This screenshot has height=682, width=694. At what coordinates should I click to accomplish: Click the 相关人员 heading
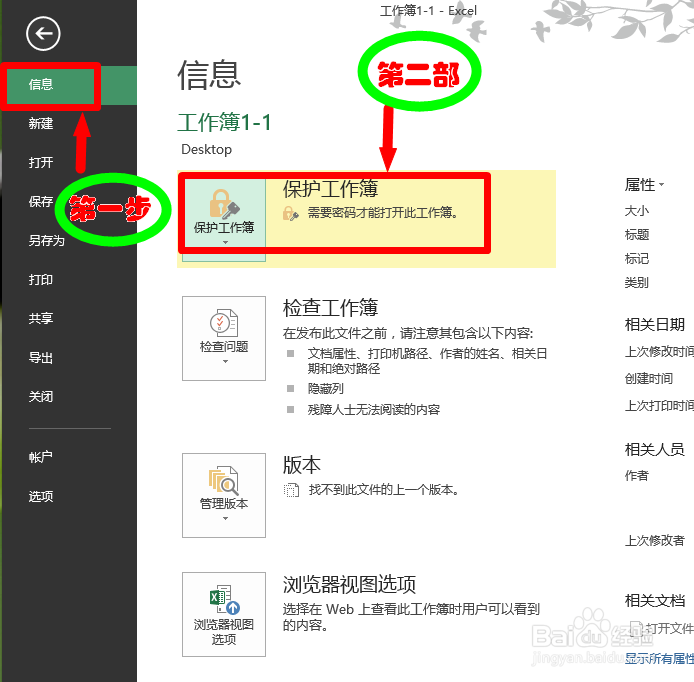[x=655, y=450]
